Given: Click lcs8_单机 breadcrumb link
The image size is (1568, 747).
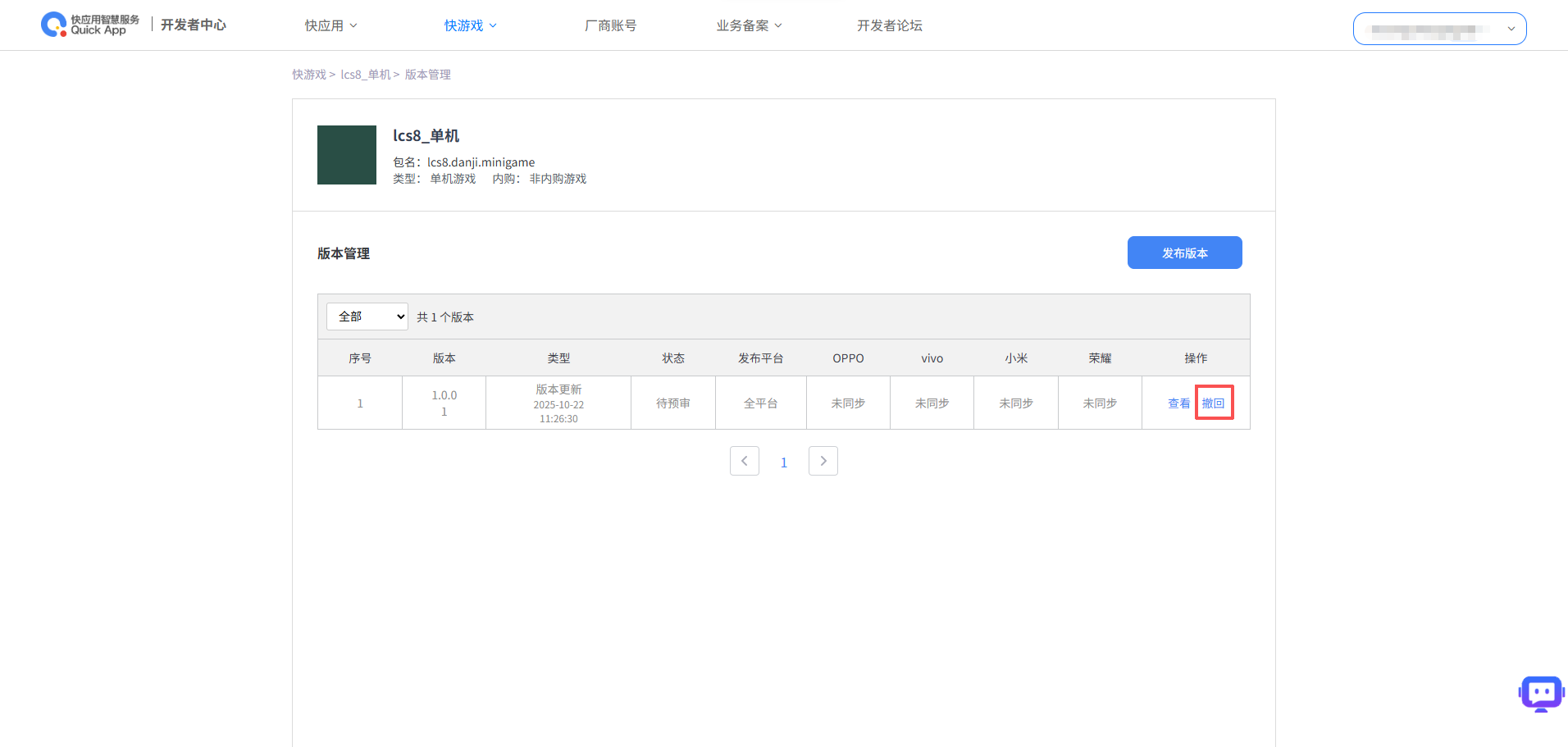Looking at the screenshot, I should coord(366,75).
